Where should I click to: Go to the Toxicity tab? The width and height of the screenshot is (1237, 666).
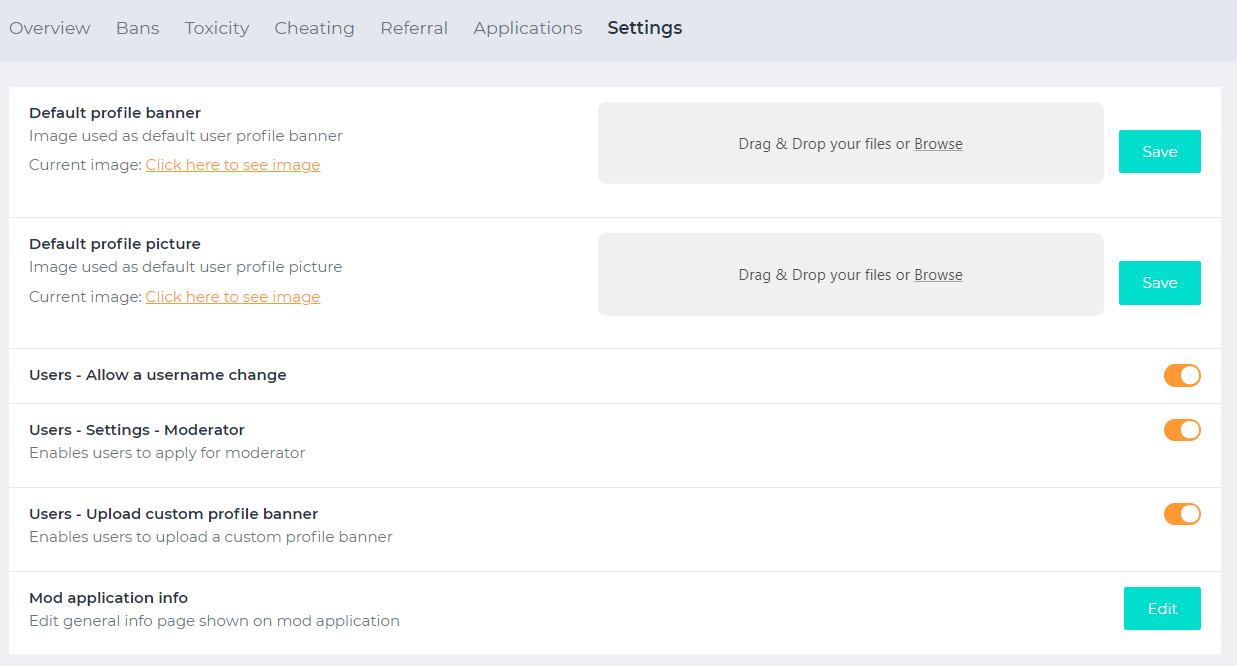(216, 28)
